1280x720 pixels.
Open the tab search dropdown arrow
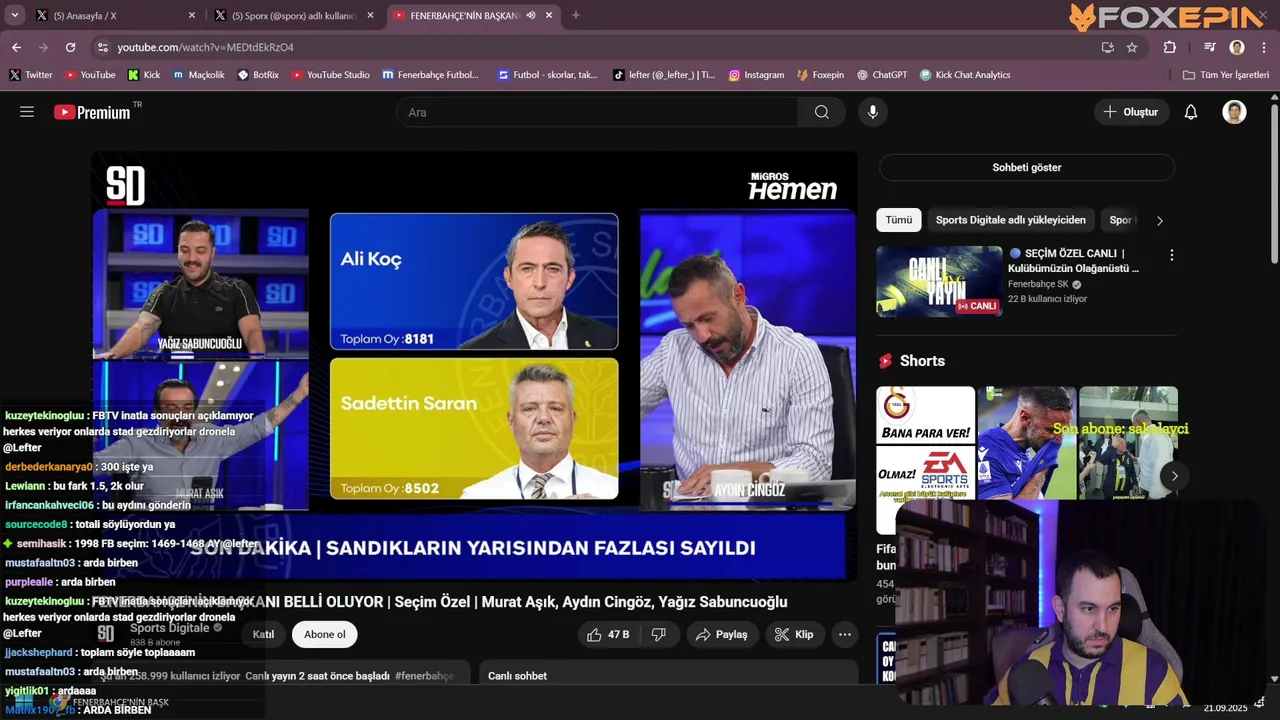[x=15, y=15]
